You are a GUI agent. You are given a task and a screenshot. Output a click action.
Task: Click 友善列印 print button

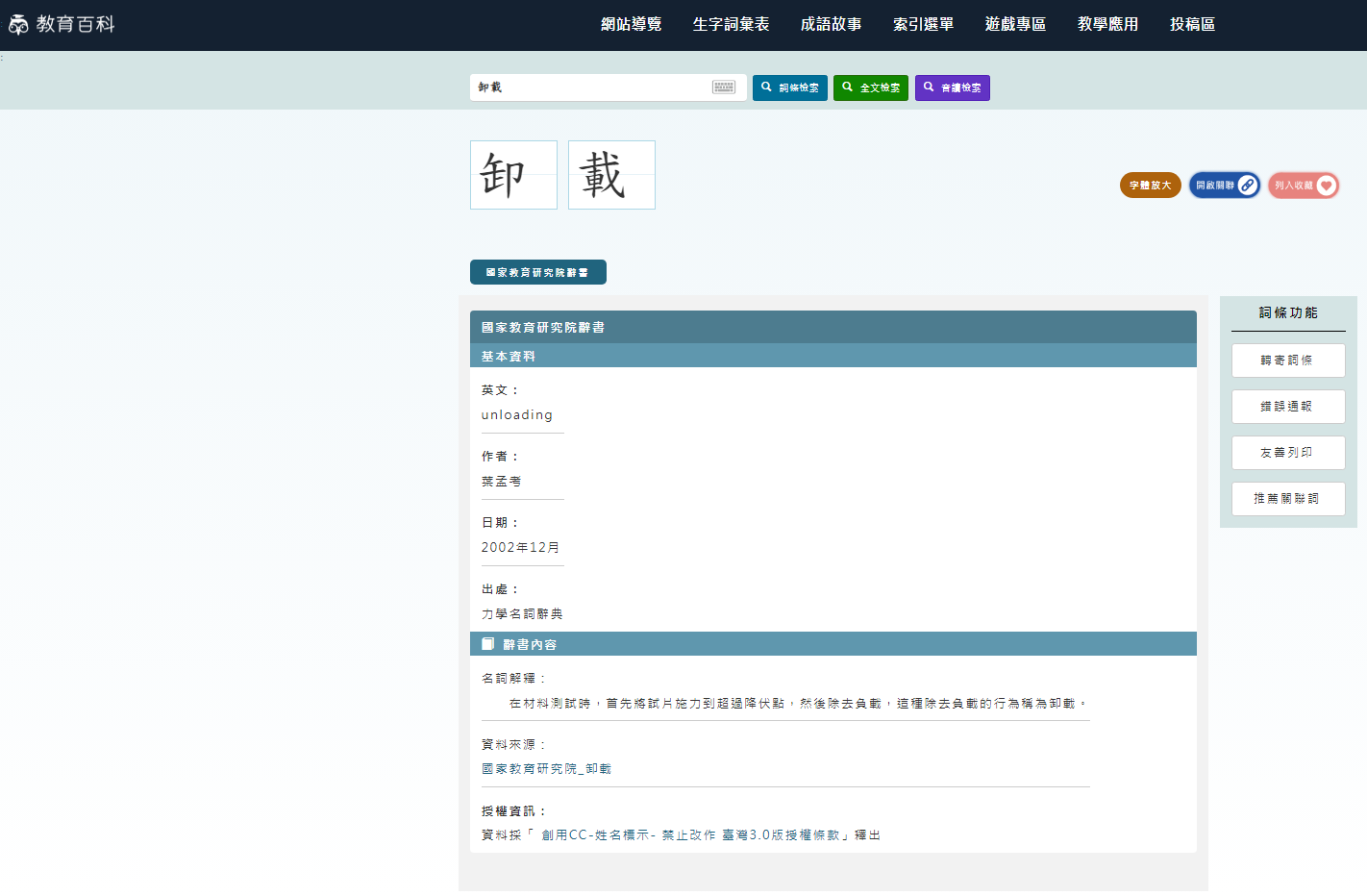pos(1287,453)
